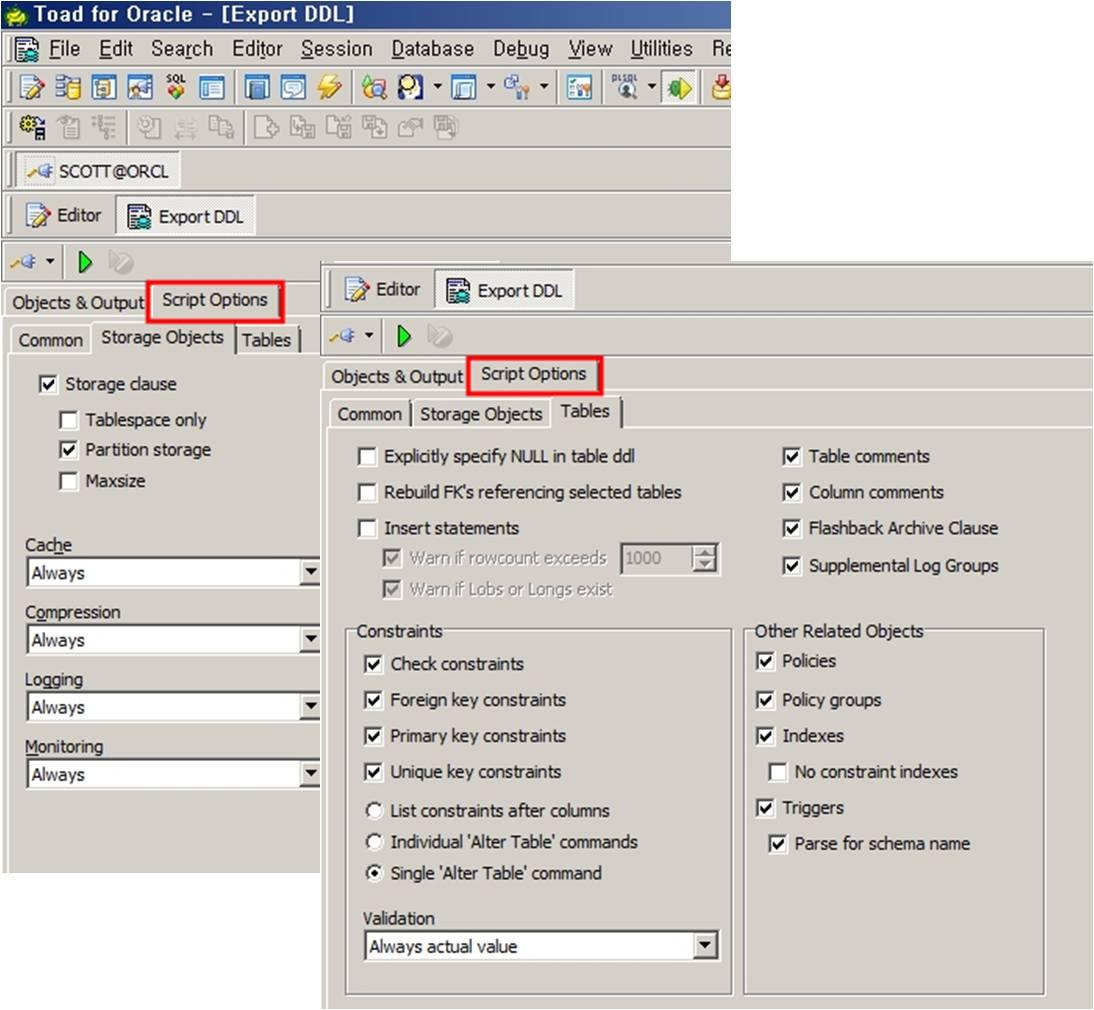Image resolution: width=1094 pixels, height=1010 pixels.
Task: Click the gear settings icon in second toolbar
Action: coord(32,127)
